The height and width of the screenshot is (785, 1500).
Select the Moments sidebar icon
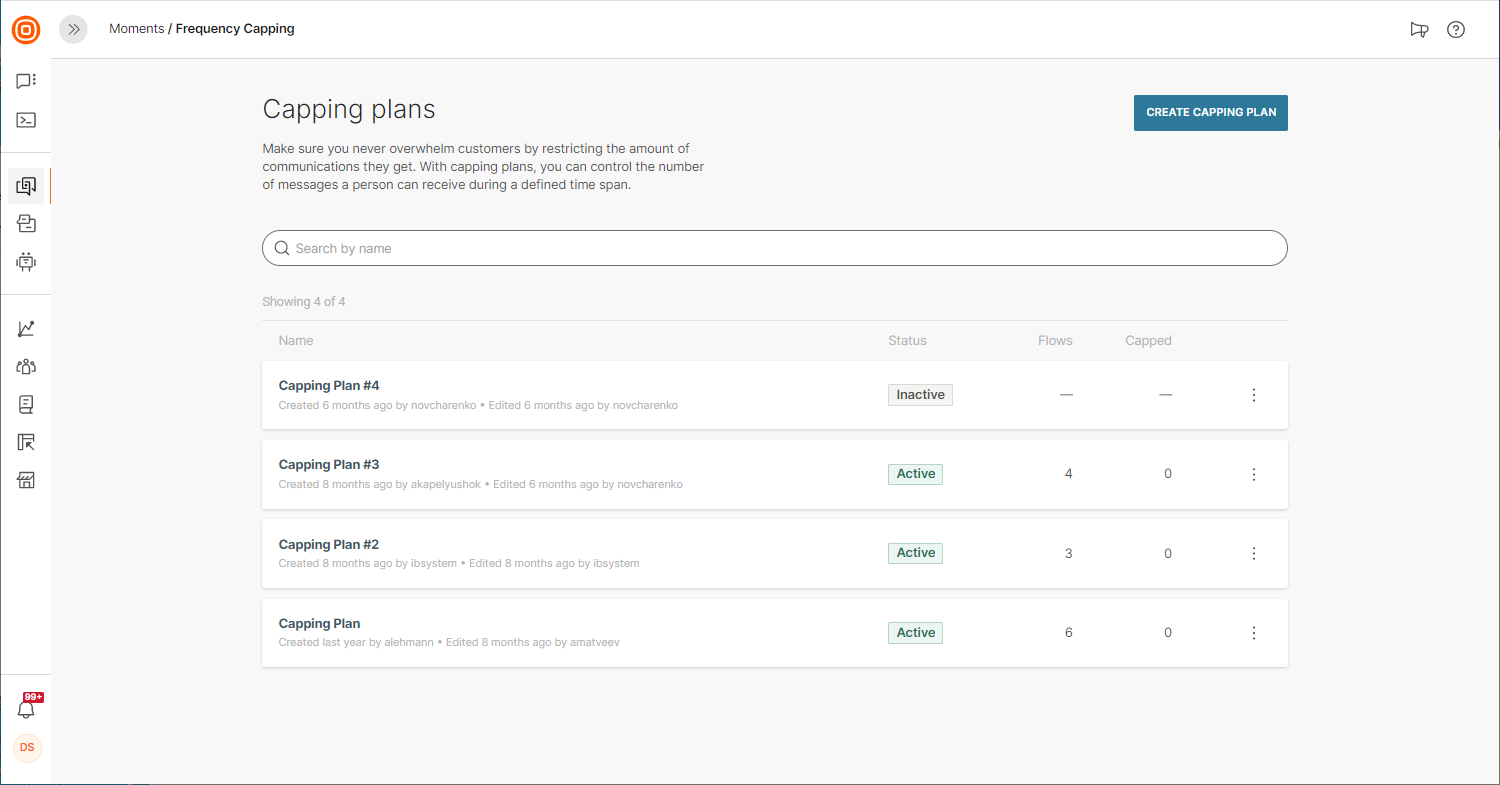point(26,186)
